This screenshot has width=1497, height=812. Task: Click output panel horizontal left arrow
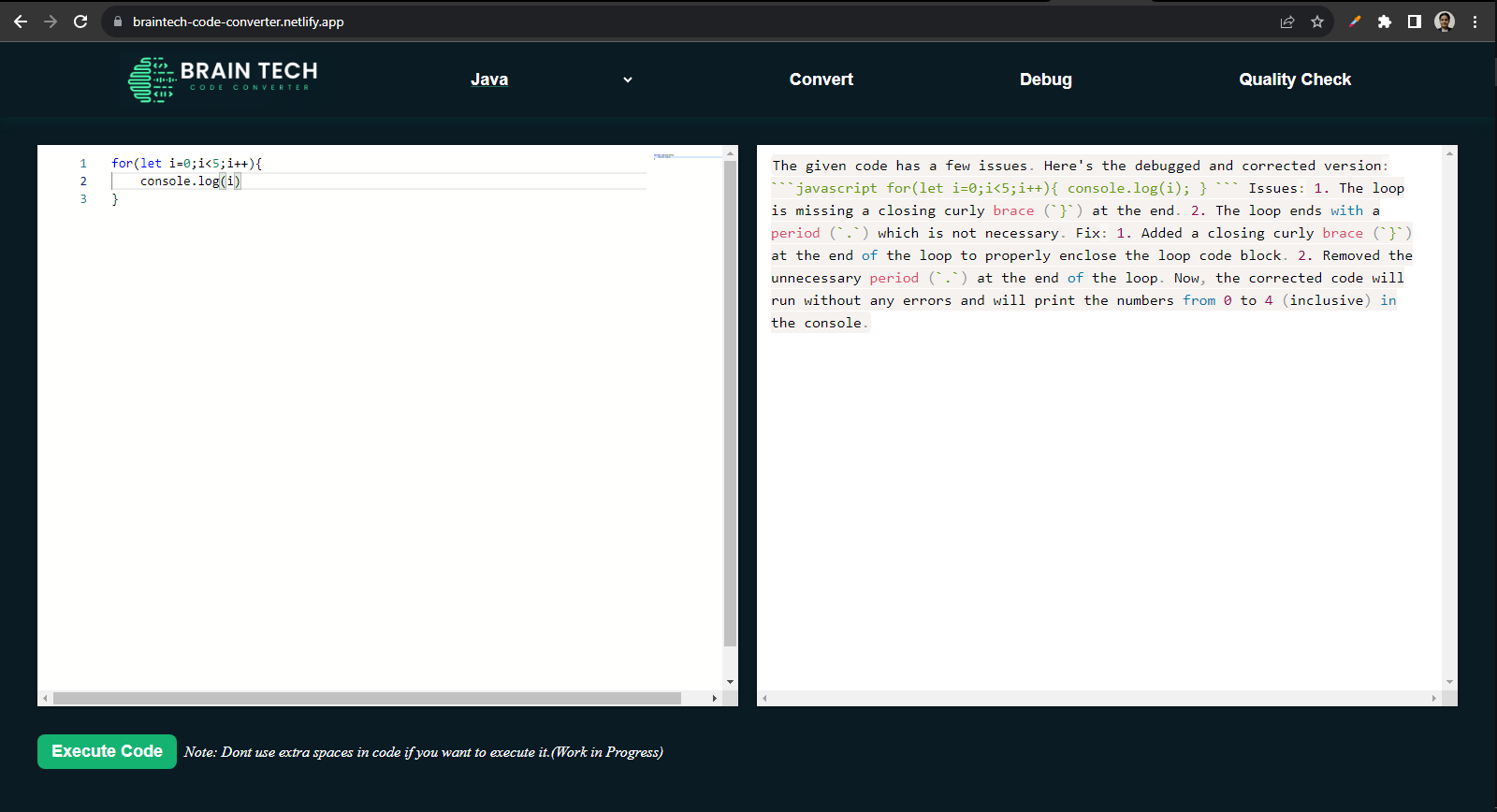765,698
